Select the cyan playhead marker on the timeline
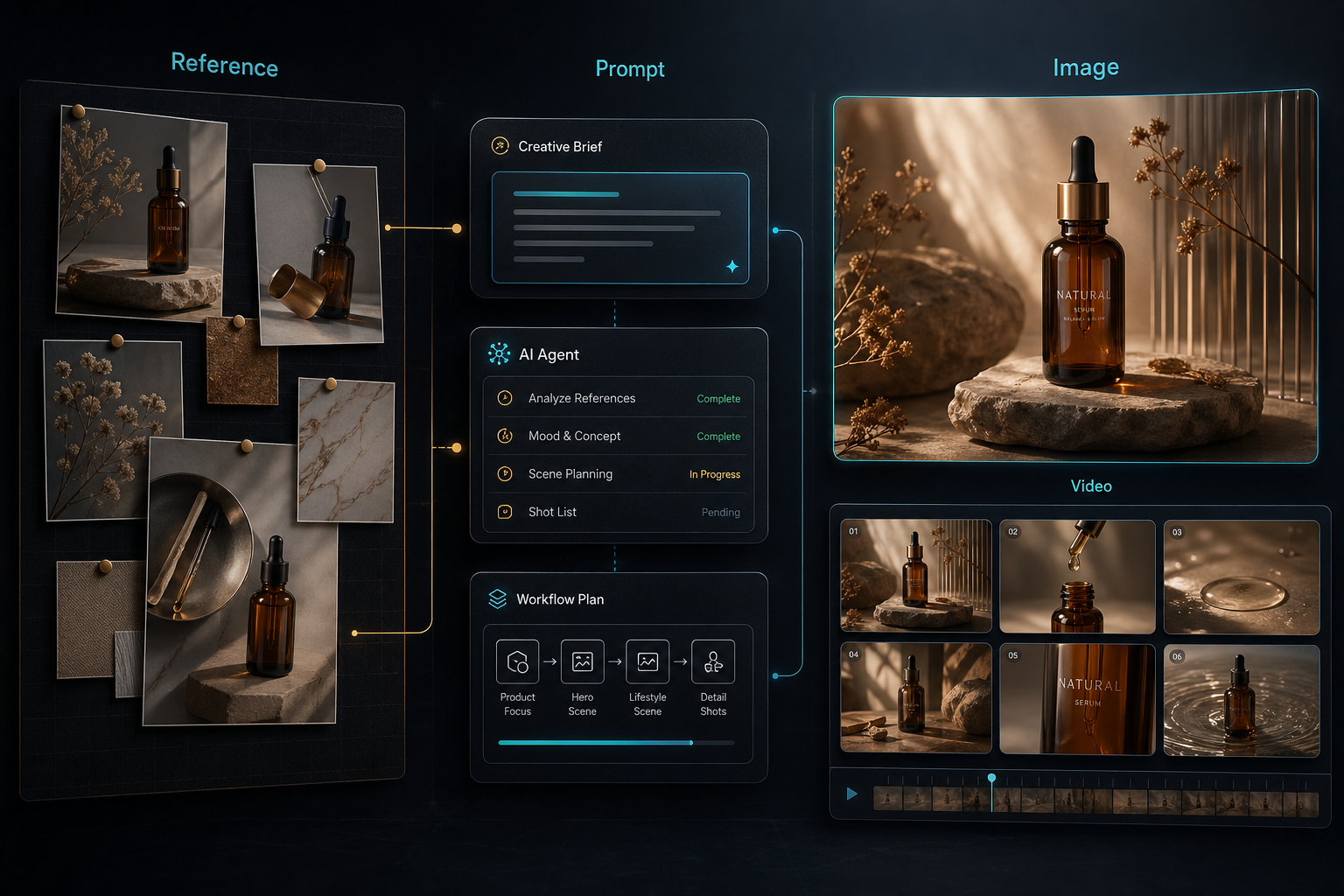This screenshot has width=1344, height=896. [x=991, y=777]
